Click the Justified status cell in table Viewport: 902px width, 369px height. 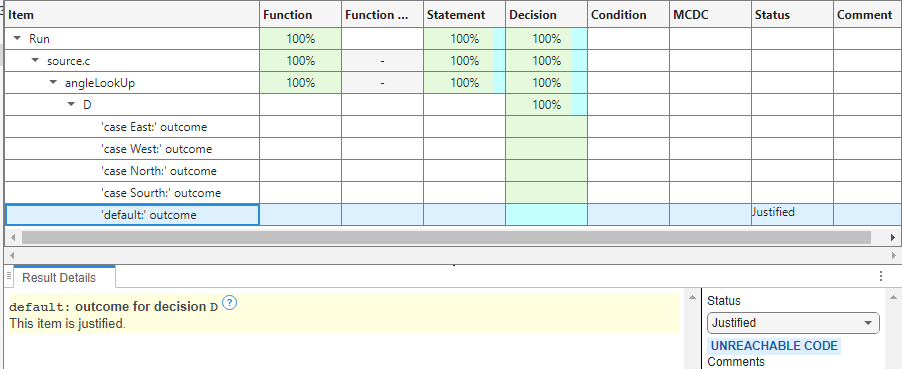(x=792, y=214)
